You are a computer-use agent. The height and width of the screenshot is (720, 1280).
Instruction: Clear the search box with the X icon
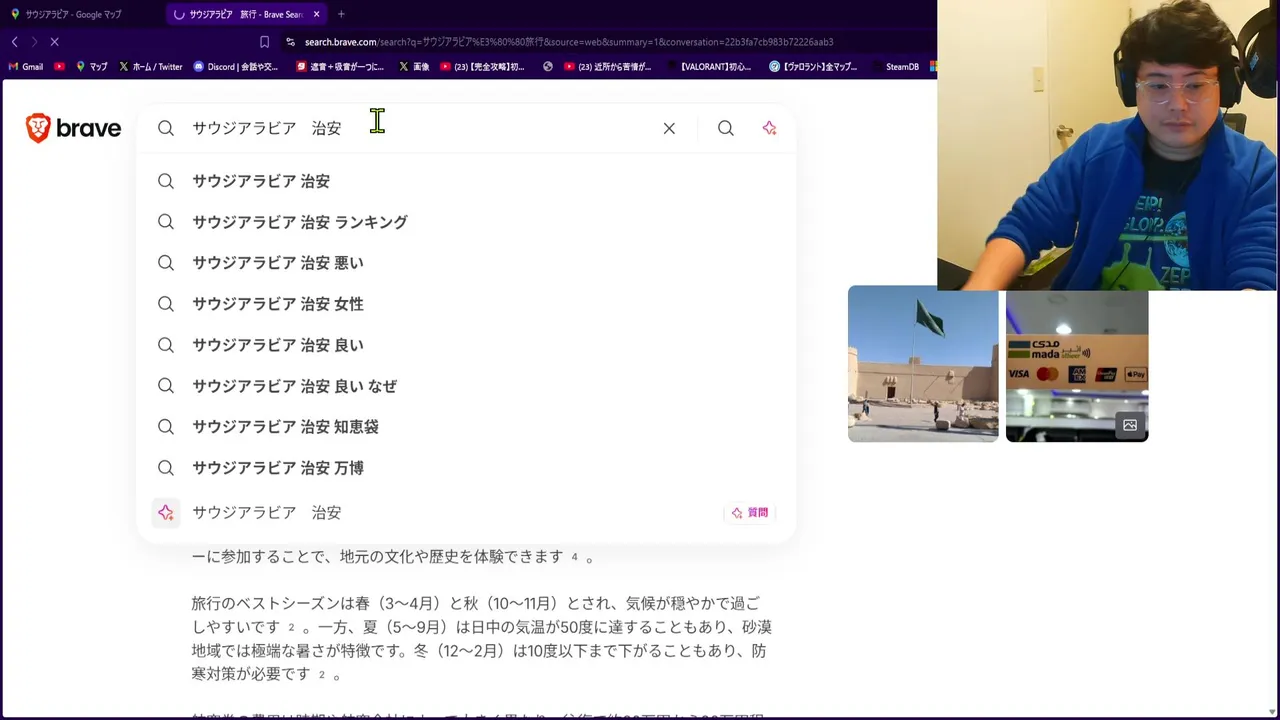coord(669,128)
